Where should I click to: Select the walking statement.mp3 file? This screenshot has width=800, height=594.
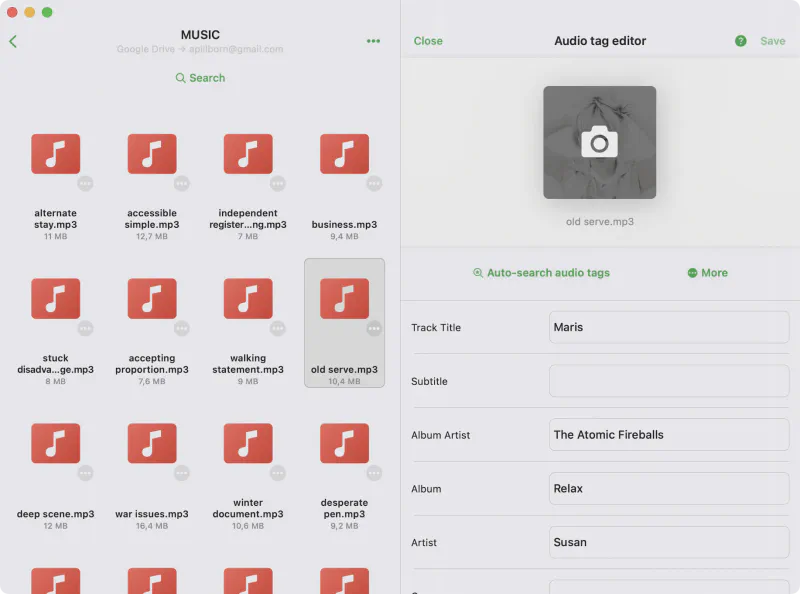point(248,299)
